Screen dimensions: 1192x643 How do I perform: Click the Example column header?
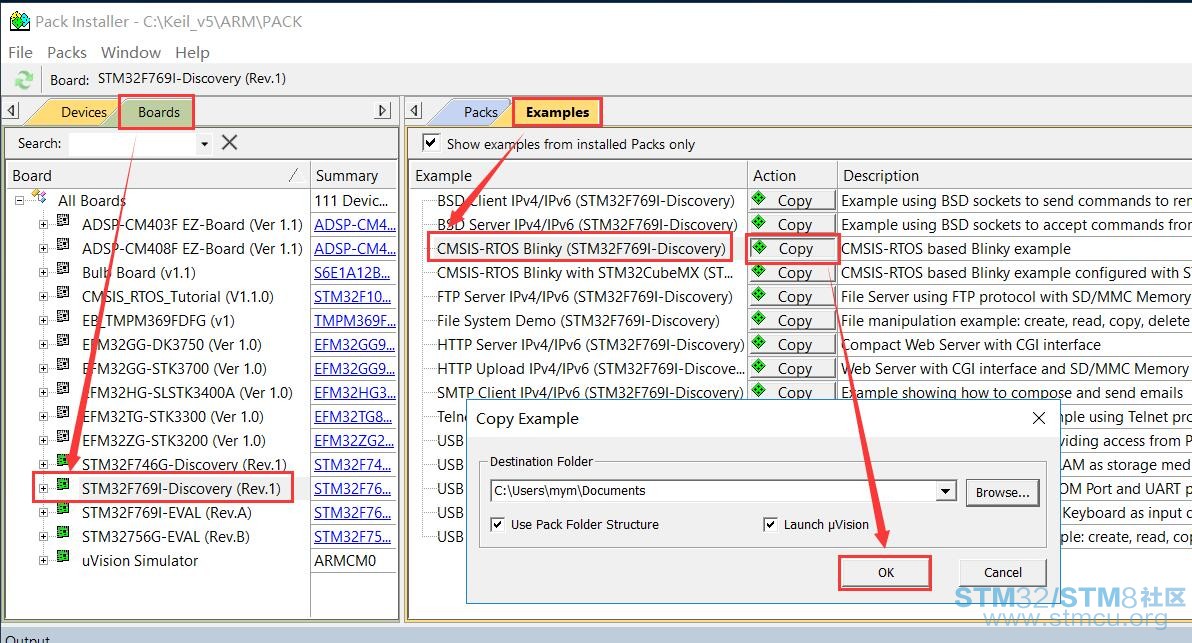point(578,176)
